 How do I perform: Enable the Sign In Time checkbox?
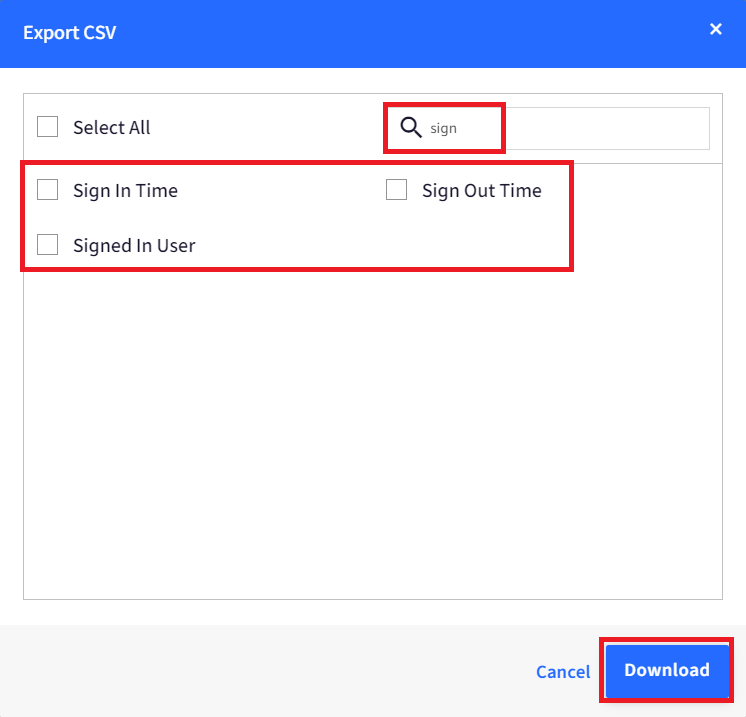pos(48,189)
